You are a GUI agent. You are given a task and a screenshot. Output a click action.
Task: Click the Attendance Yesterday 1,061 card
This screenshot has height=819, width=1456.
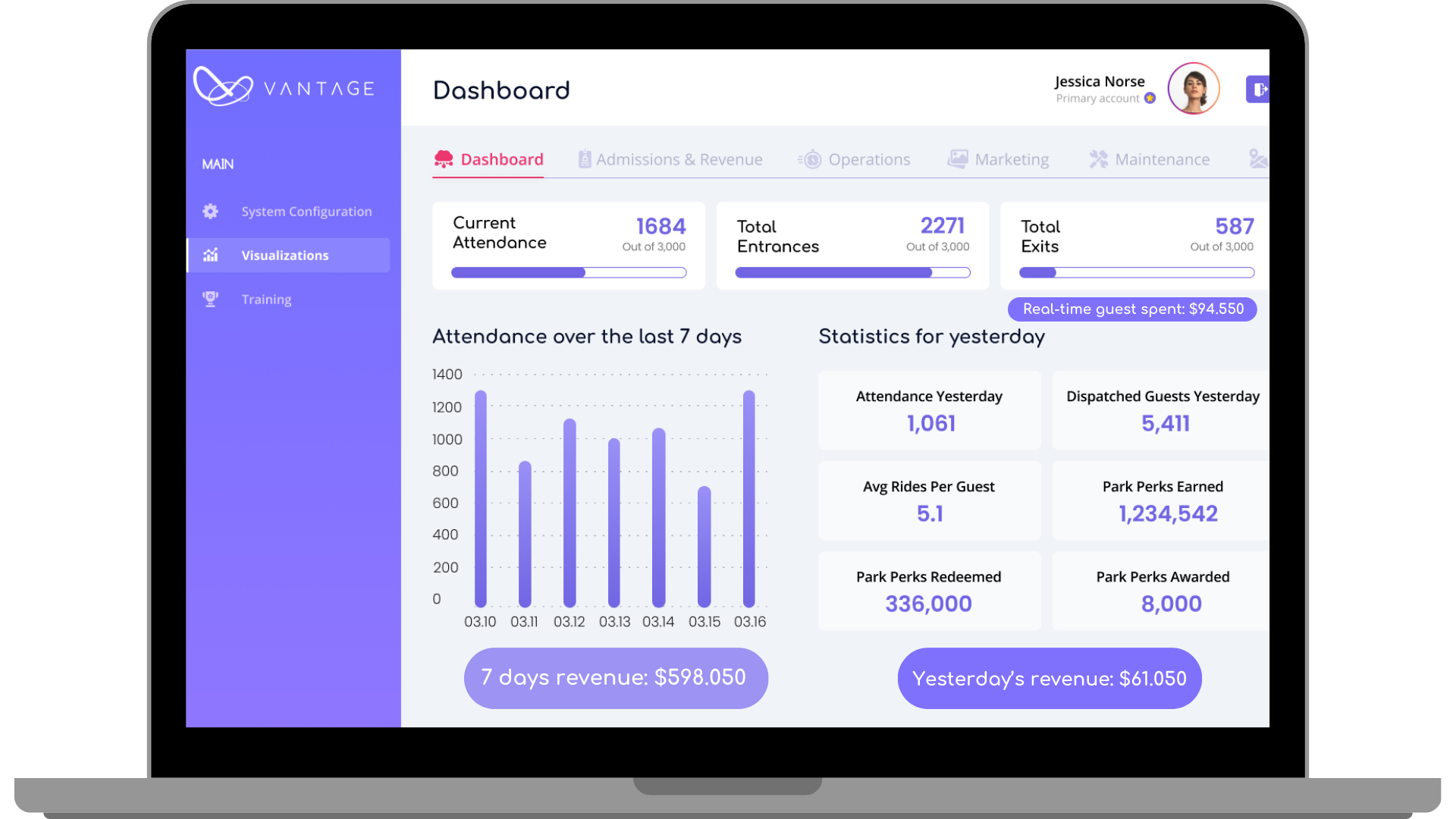[x=930, y=410]
